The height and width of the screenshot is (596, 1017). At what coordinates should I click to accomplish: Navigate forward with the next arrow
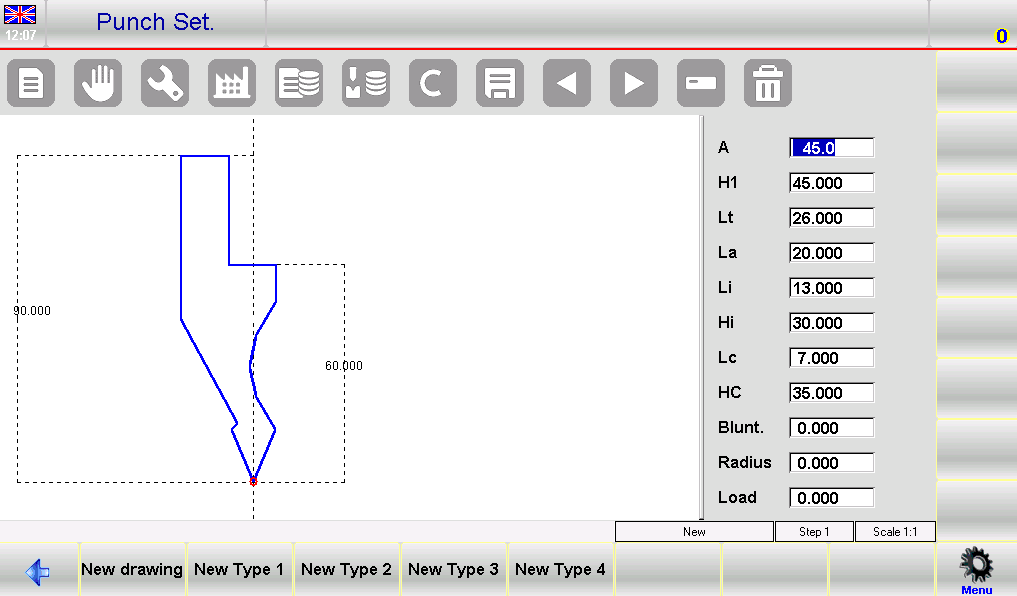pos(633,83)
